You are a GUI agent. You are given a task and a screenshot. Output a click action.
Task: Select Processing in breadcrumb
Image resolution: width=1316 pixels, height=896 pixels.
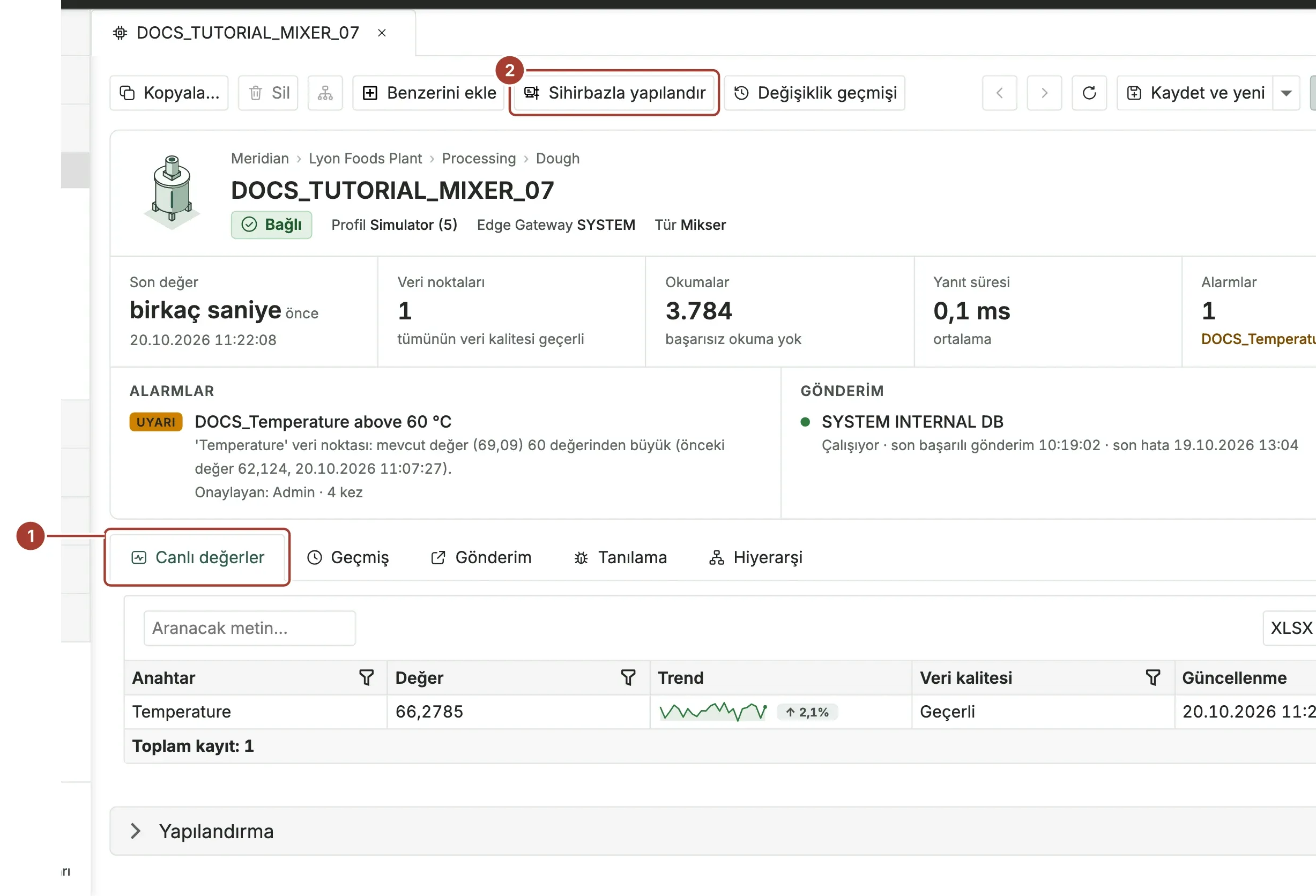click(479, 159)
